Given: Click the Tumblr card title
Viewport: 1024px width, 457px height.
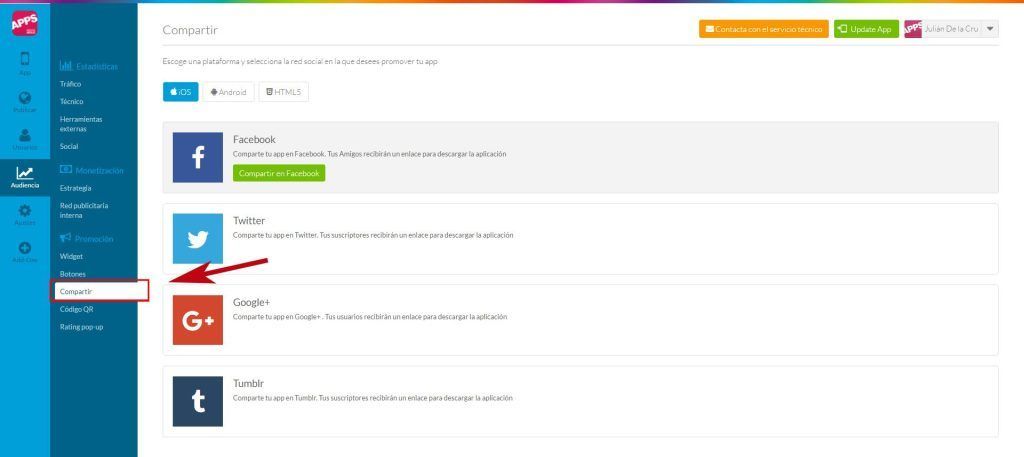Looking at the screenshot, I should click(x=248, y=383).
